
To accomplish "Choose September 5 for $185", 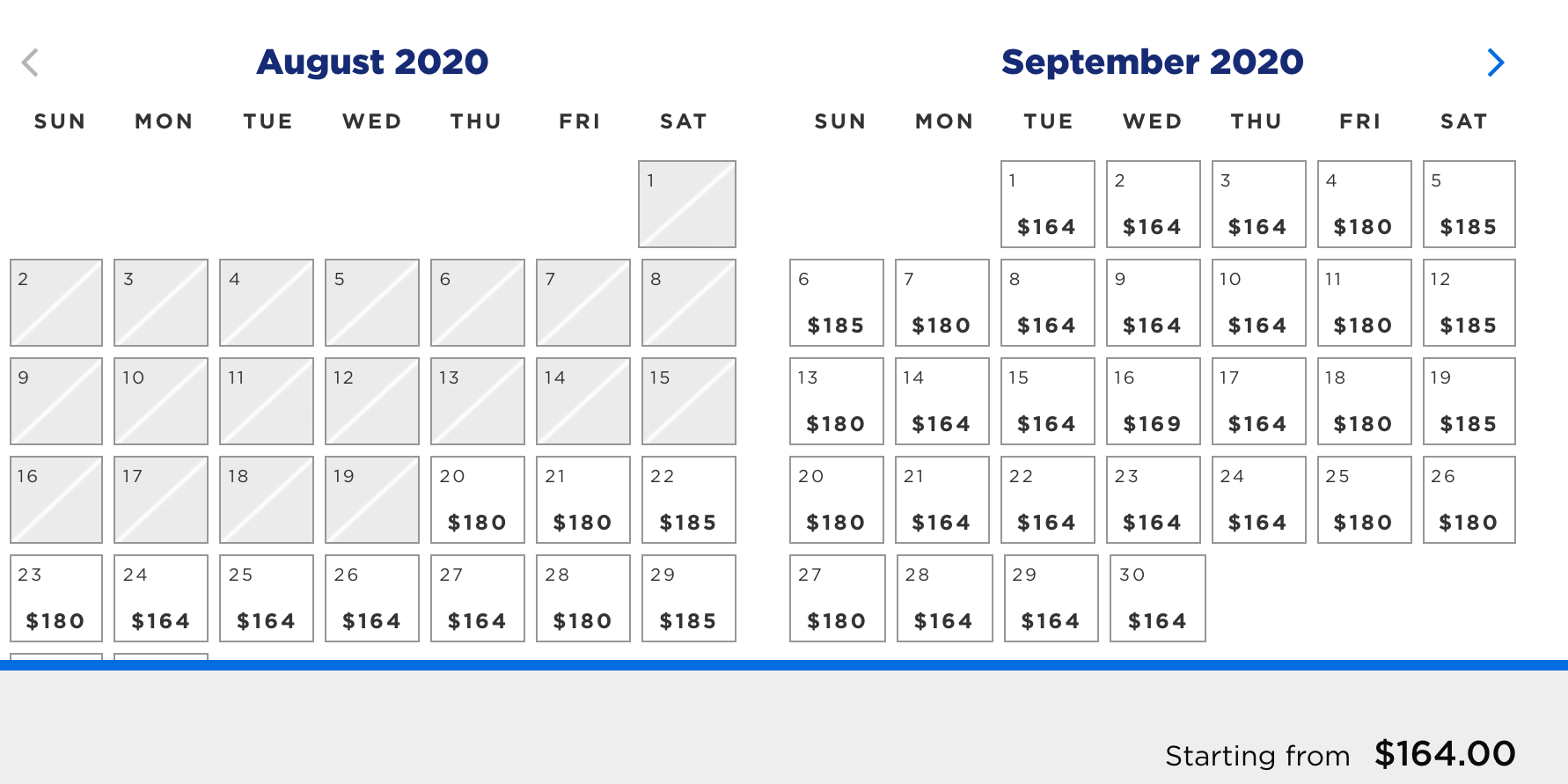I will pos(1469,204).
